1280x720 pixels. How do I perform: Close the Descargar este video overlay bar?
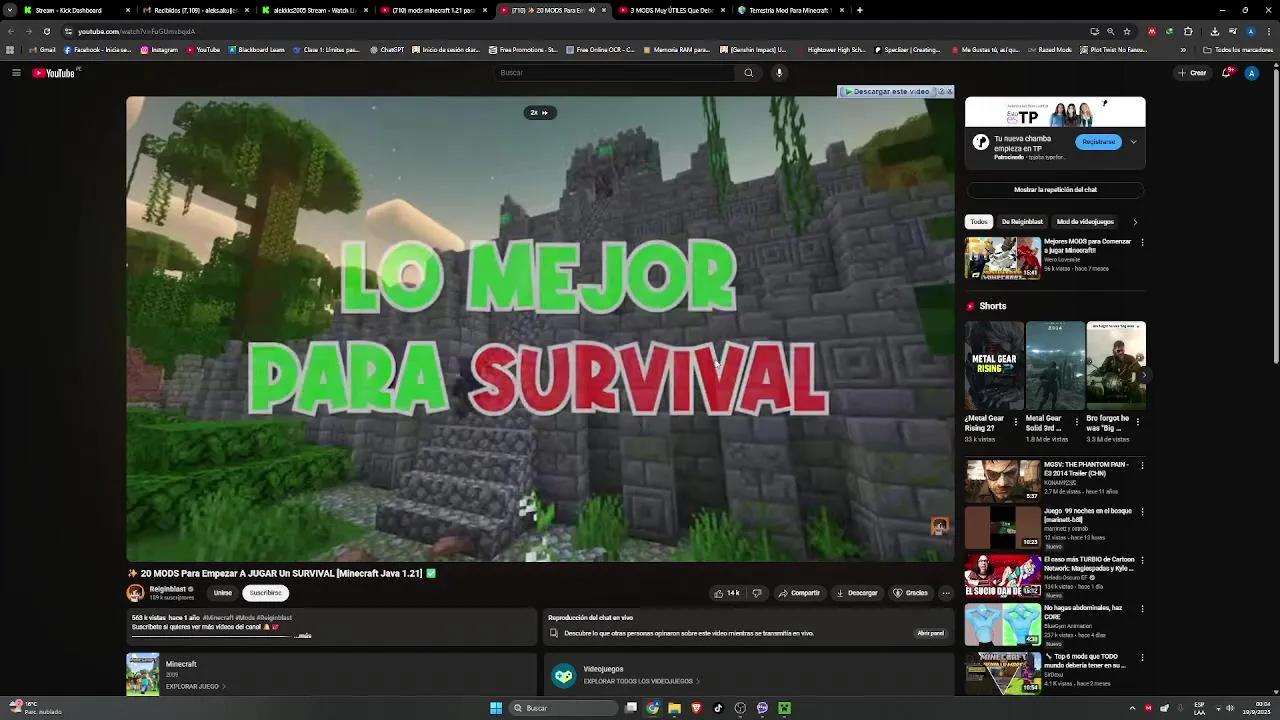point(949,91)
